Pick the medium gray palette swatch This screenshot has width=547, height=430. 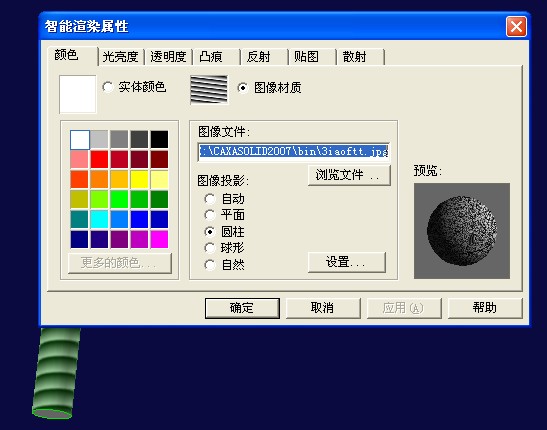tap(119, 139)
